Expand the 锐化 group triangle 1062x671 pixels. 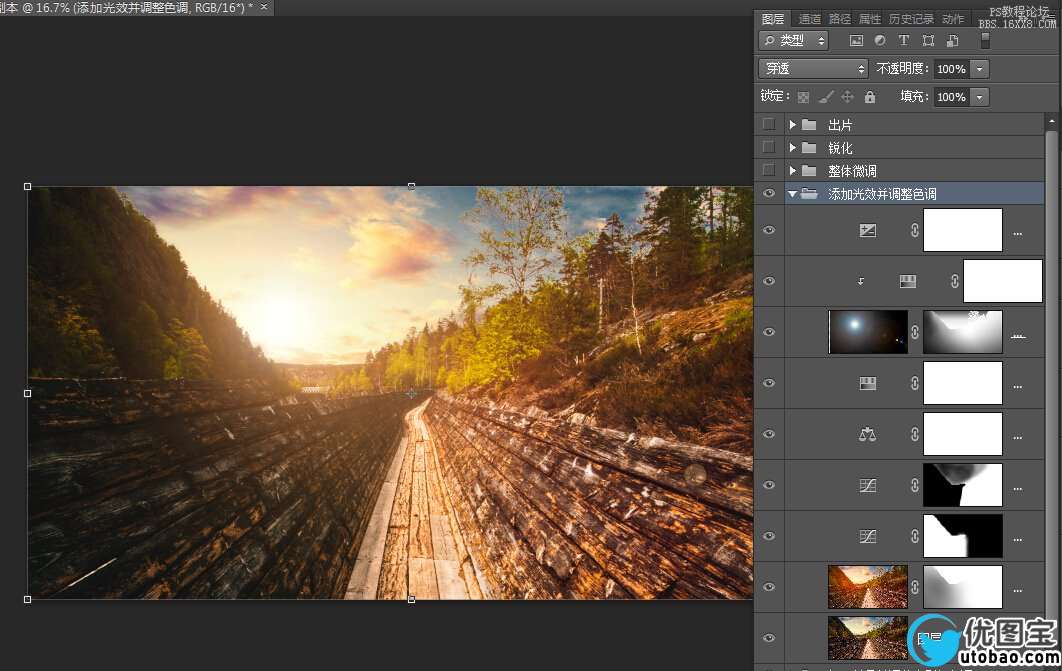click(792, 148)
